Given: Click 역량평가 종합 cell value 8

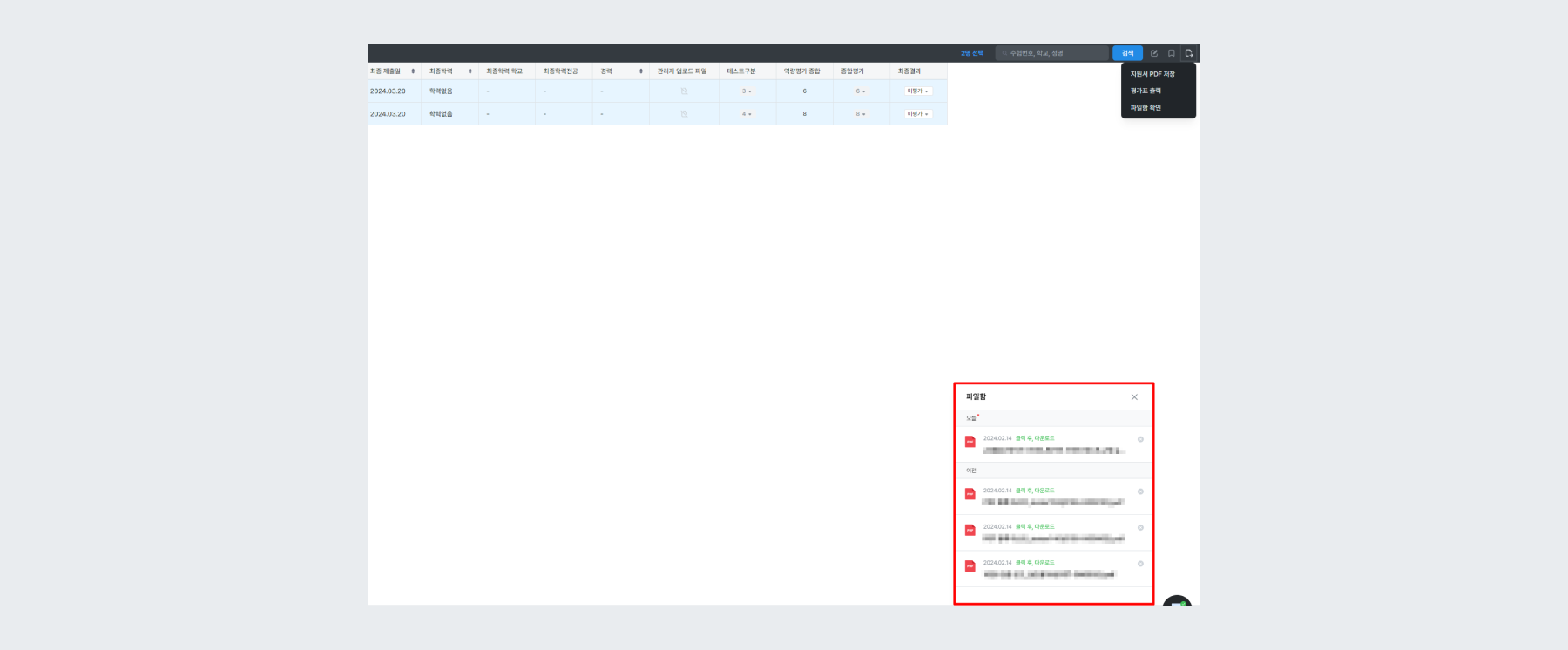Looking at the screenshot, I should (x=804, y=114).
